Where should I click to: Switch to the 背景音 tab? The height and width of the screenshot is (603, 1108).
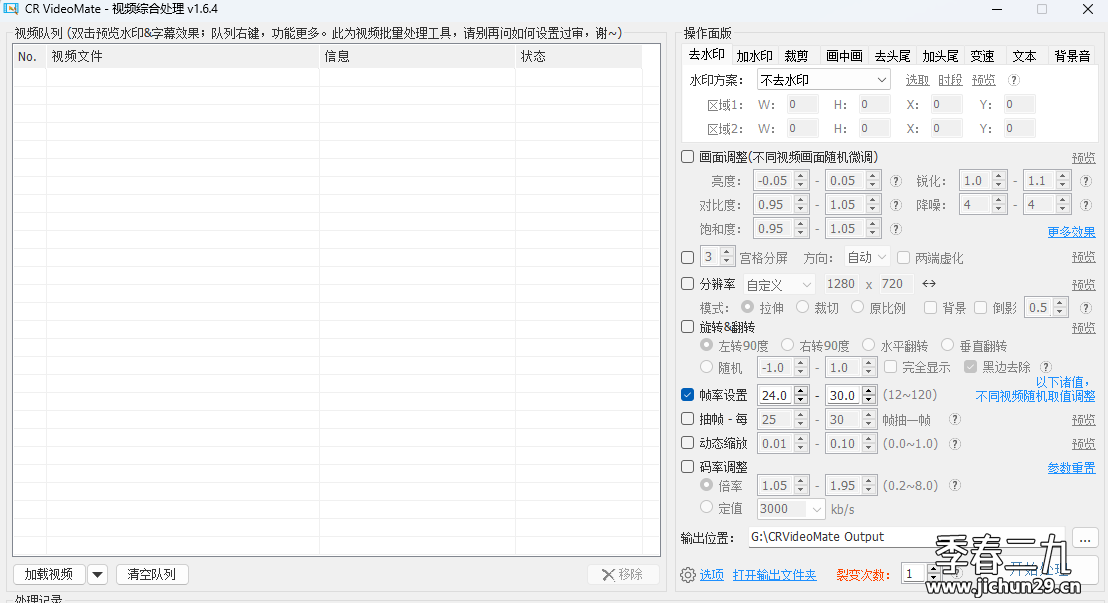click(1072, 56)
